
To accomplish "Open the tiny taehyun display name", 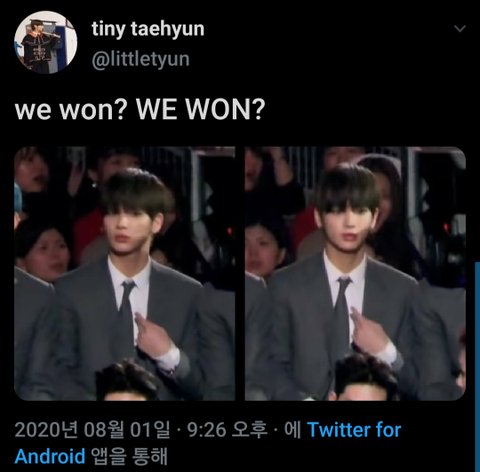I will click(148, 29).
